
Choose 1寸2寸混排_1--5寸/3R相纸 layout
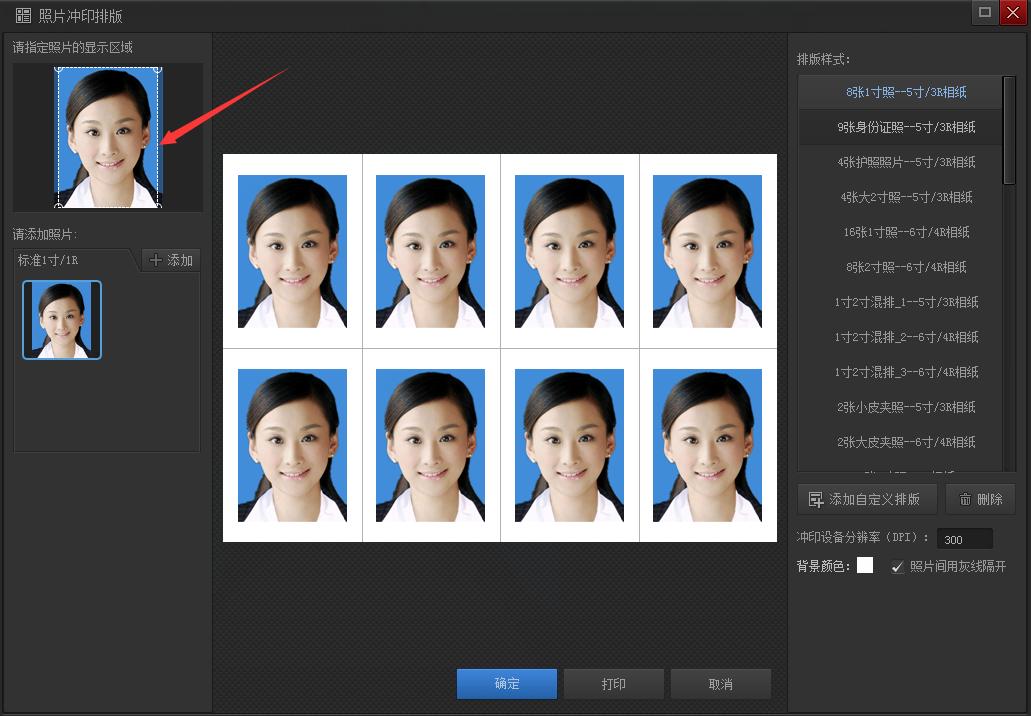pos(906,302)
